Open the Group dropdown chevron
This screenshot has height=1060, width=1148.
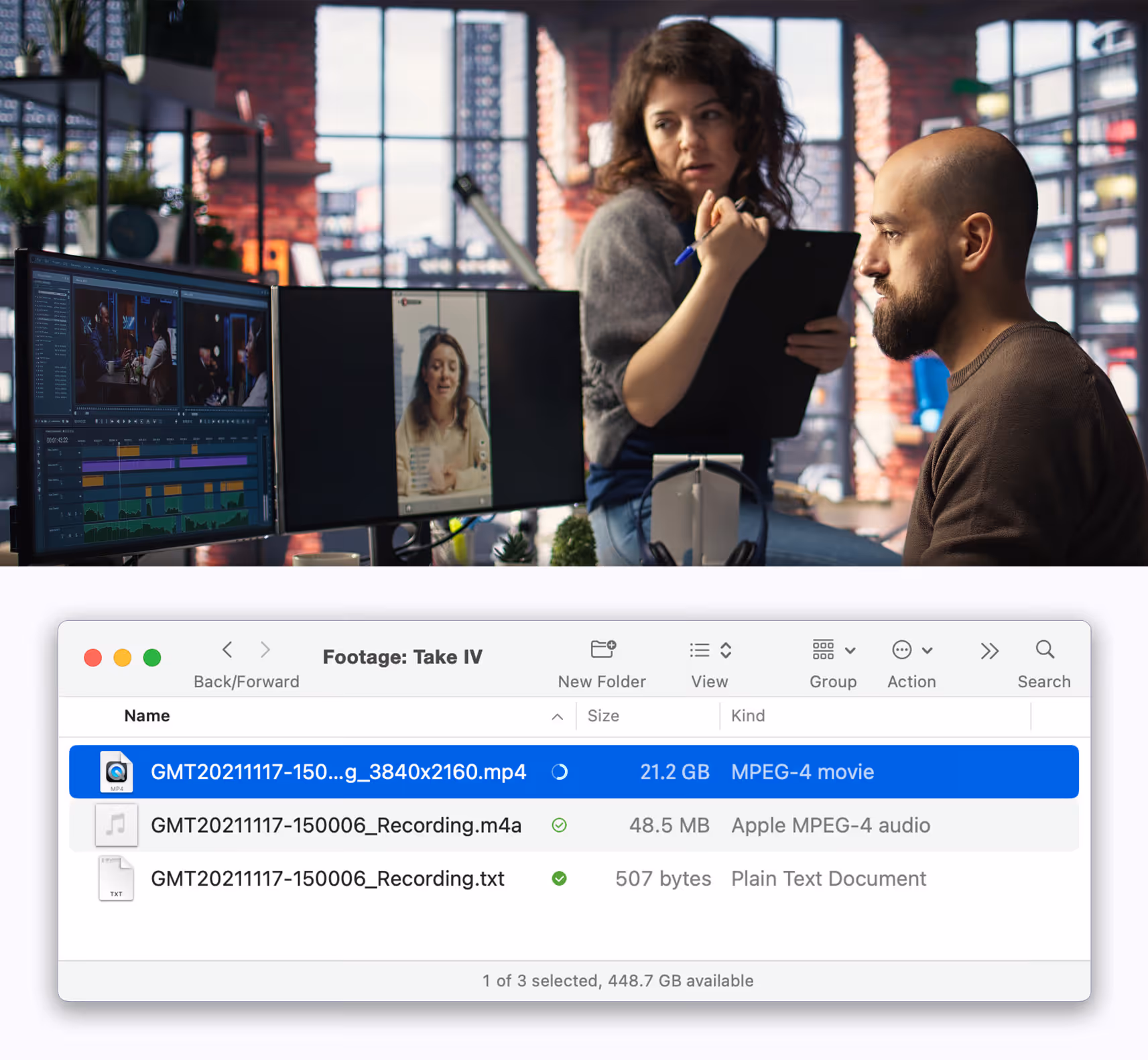(850, 649)
